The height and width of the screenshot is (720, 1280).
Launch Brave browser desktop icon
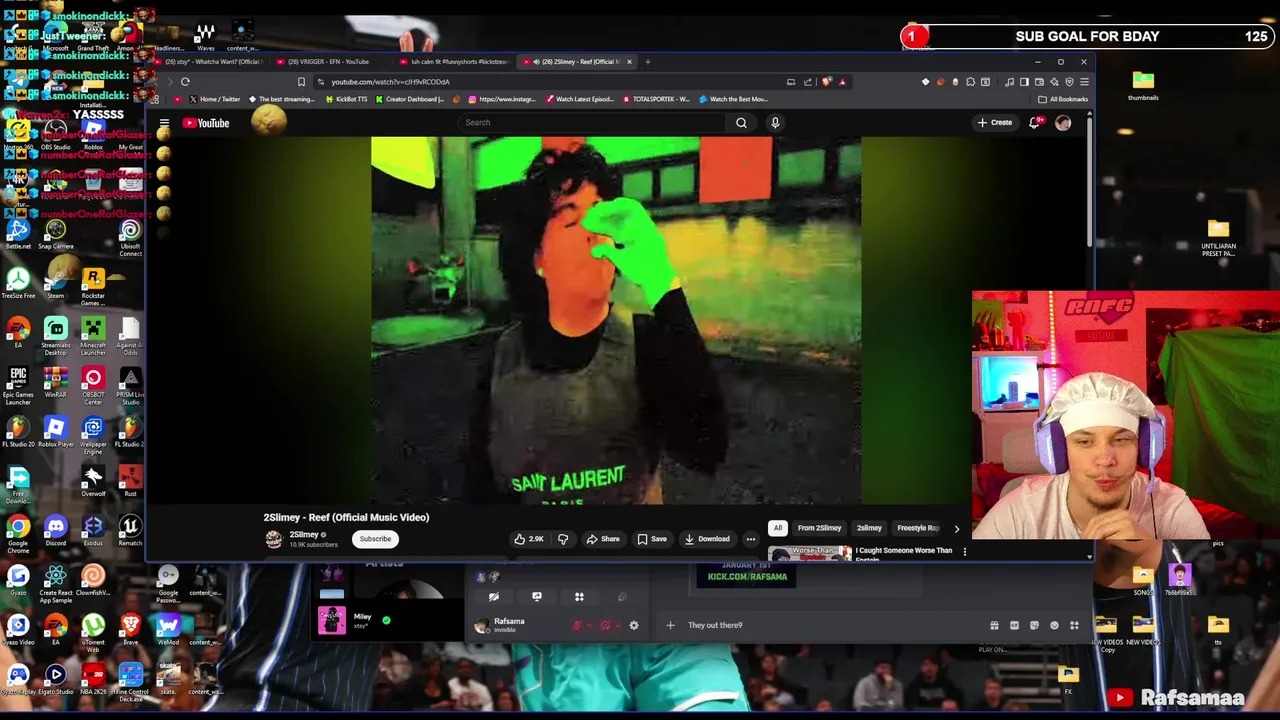[130, 629]
